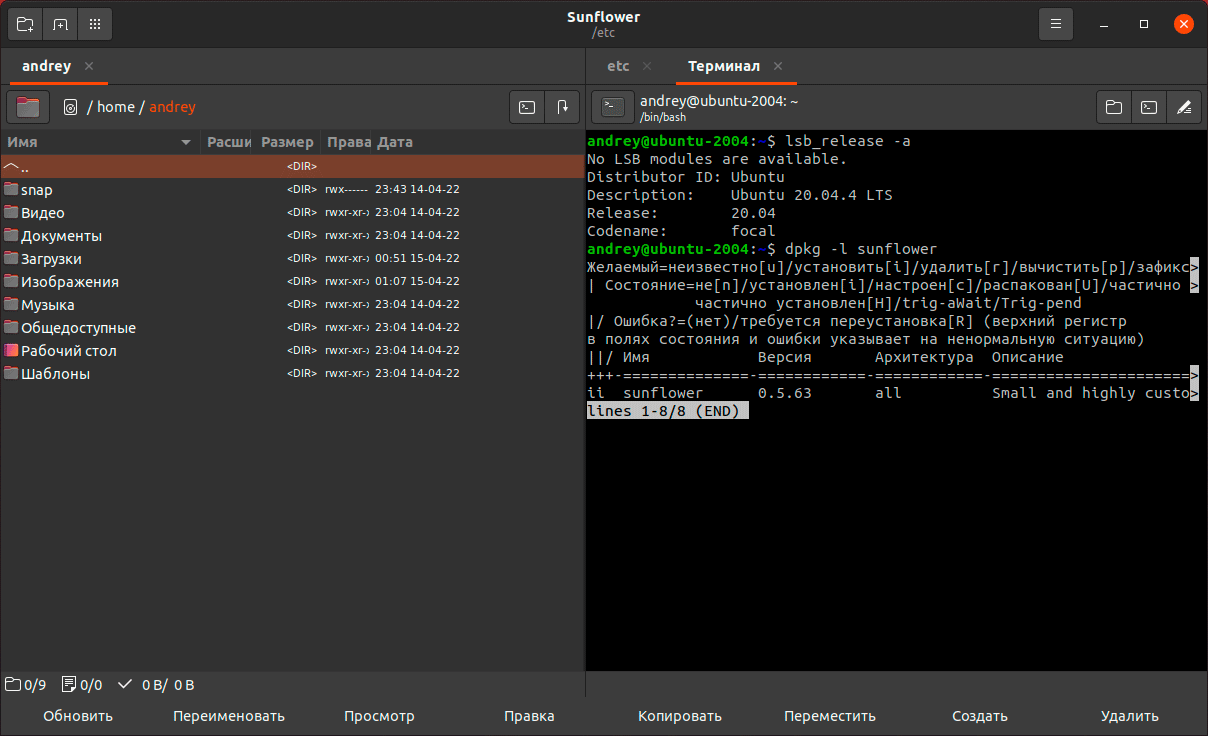Open the grid commands menu icon
This screenshot has width=1208, height=736.
(x=94, y=24)
